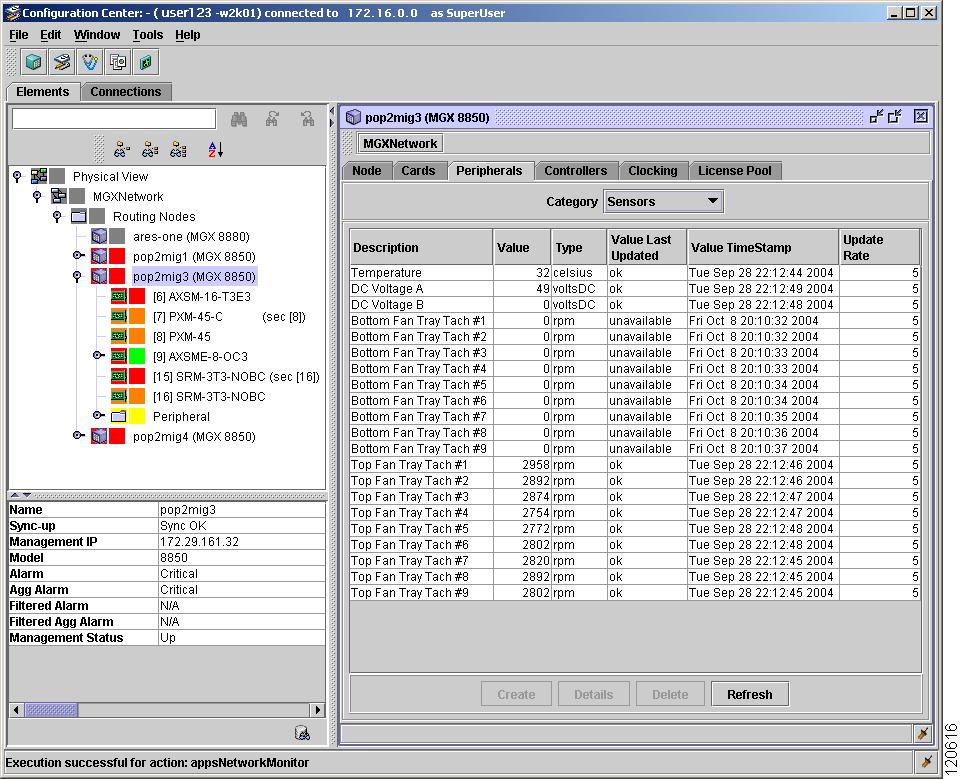Screen dimensions: 962x779
Task: Click the Create button
Action: tap(516, 694)
